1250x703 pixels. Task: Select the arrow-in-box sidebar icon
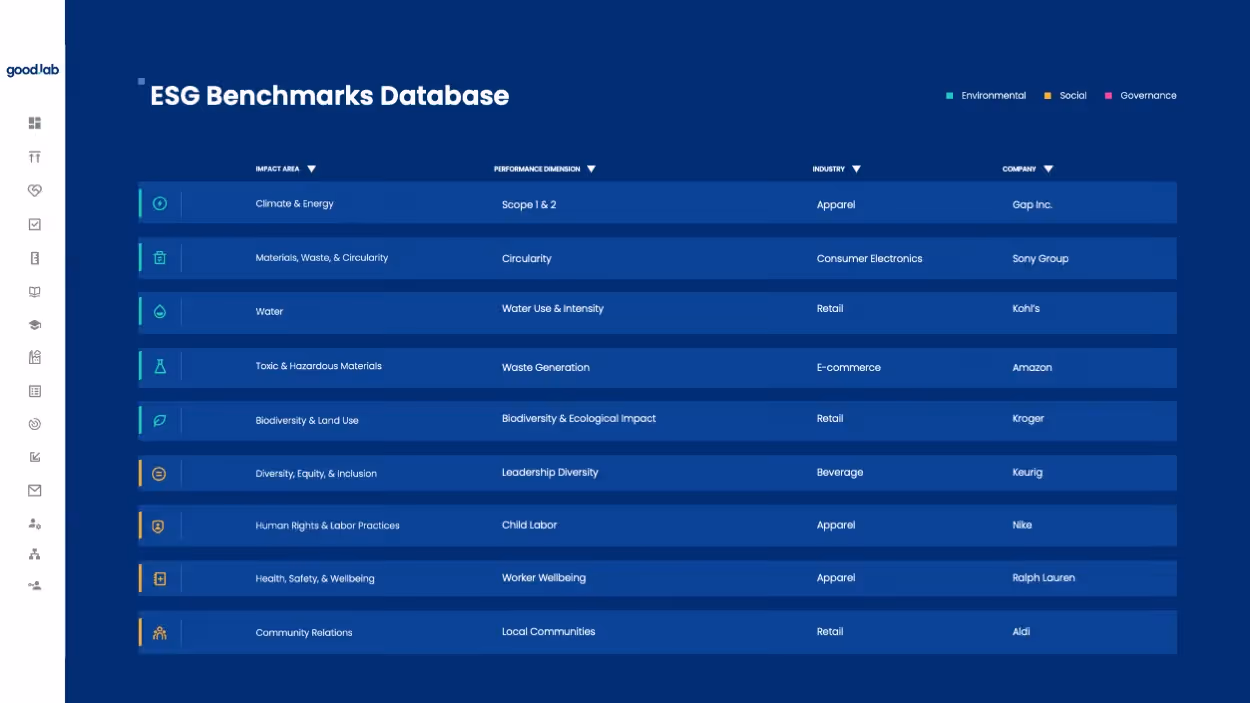[x=35, y=457]
